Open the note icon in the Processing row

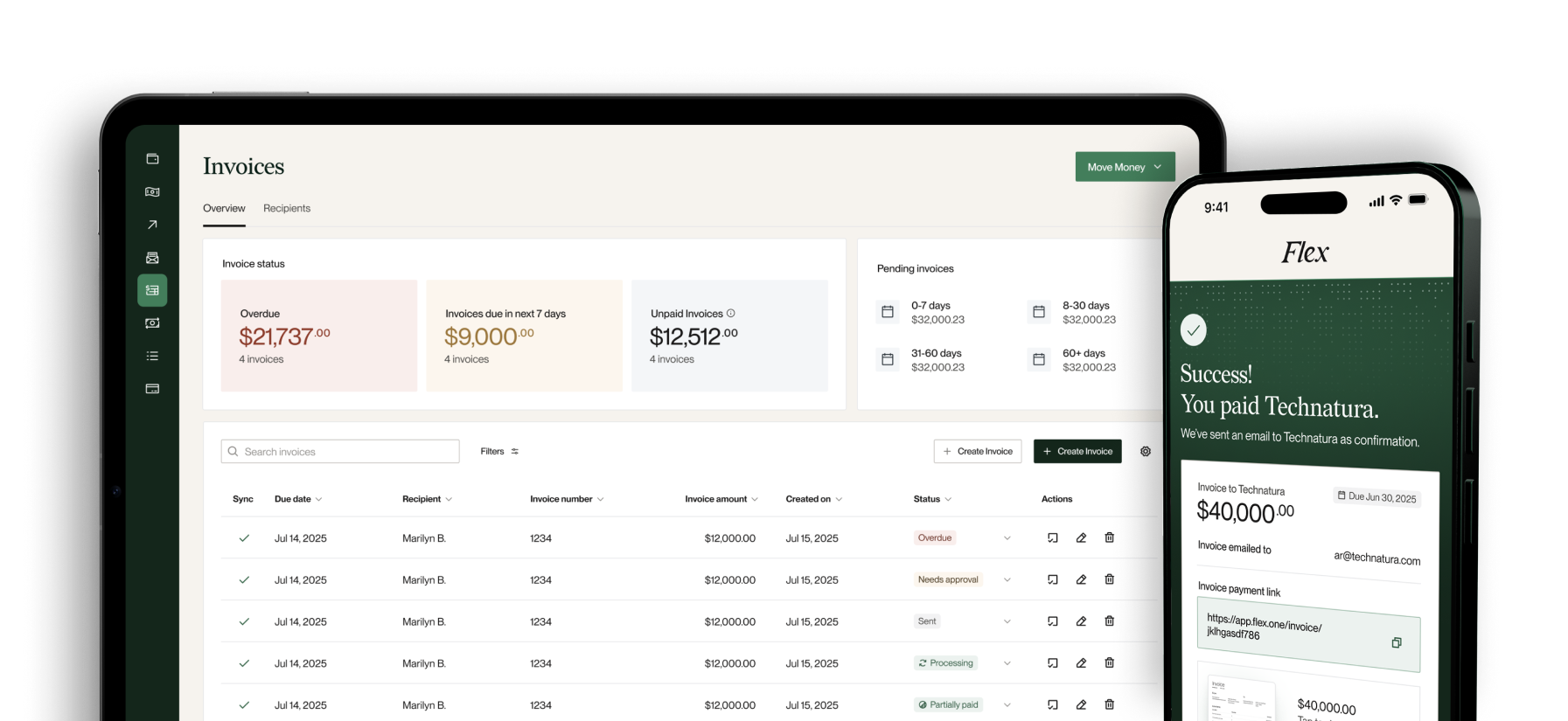click(1053, 663)
